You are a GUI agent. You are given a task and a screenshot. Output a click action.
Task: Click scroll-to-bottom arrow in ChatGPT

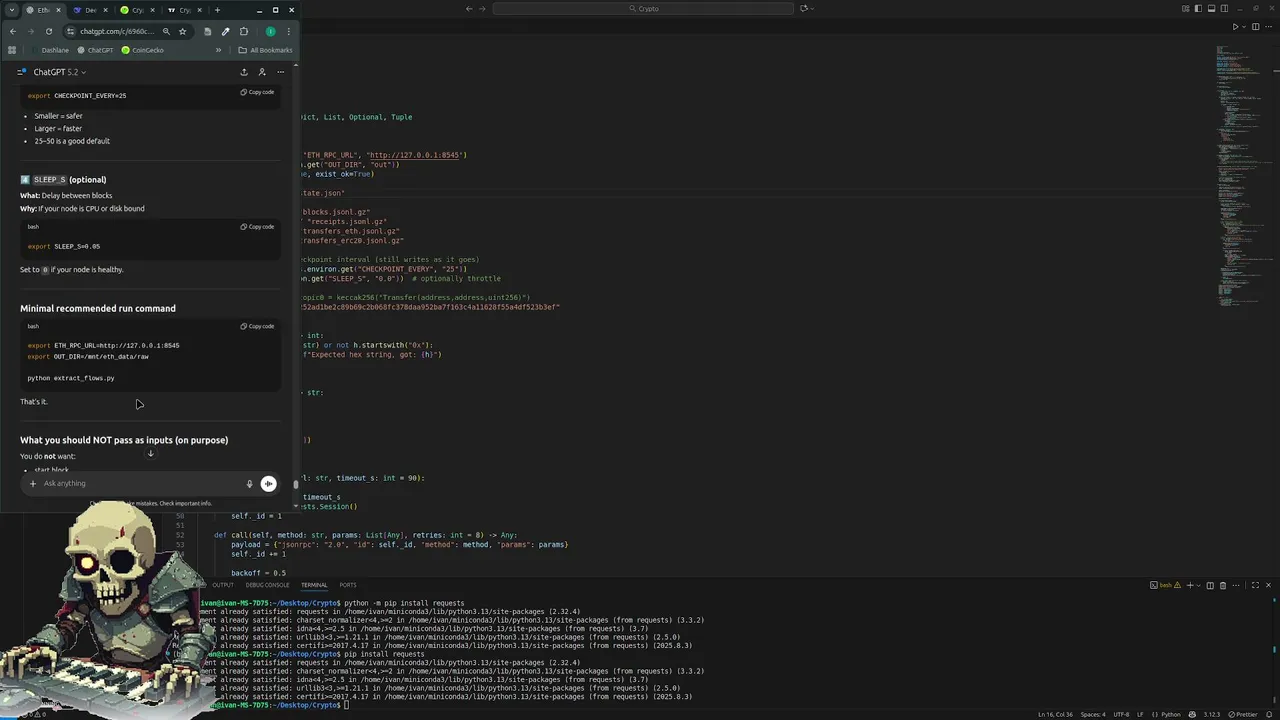coord(150,454)
